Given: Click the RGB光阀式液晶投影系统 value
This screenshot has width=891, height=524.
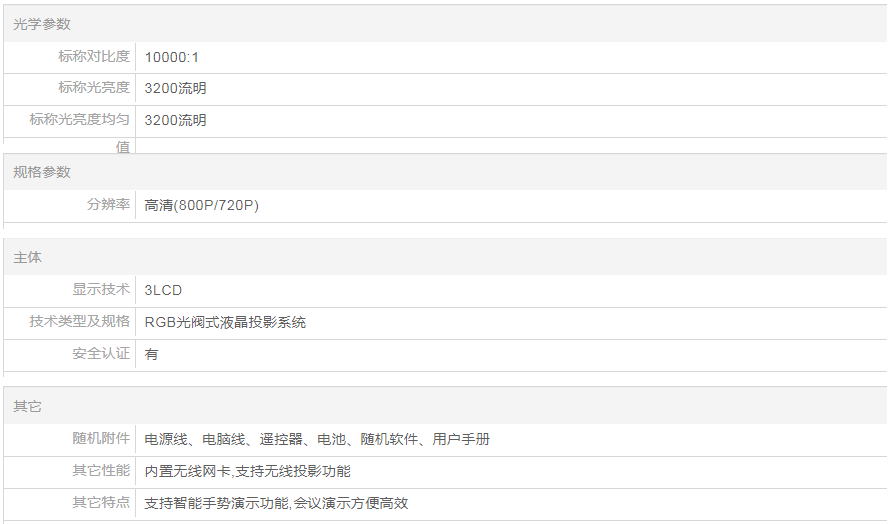Looking at the screenshot, I should click(x=225, y=322).
